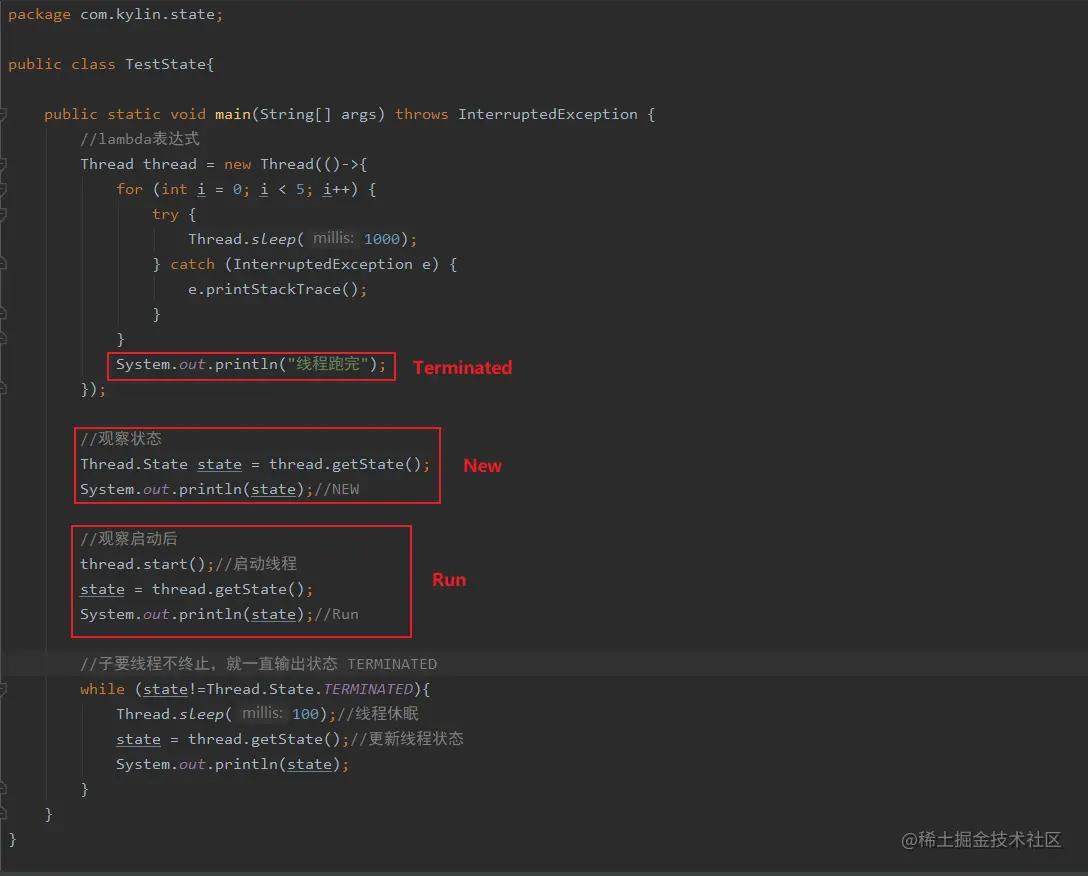Click the //NEW trailing comment
This screenshot has height=876, width=1088.
coord(337,489)
